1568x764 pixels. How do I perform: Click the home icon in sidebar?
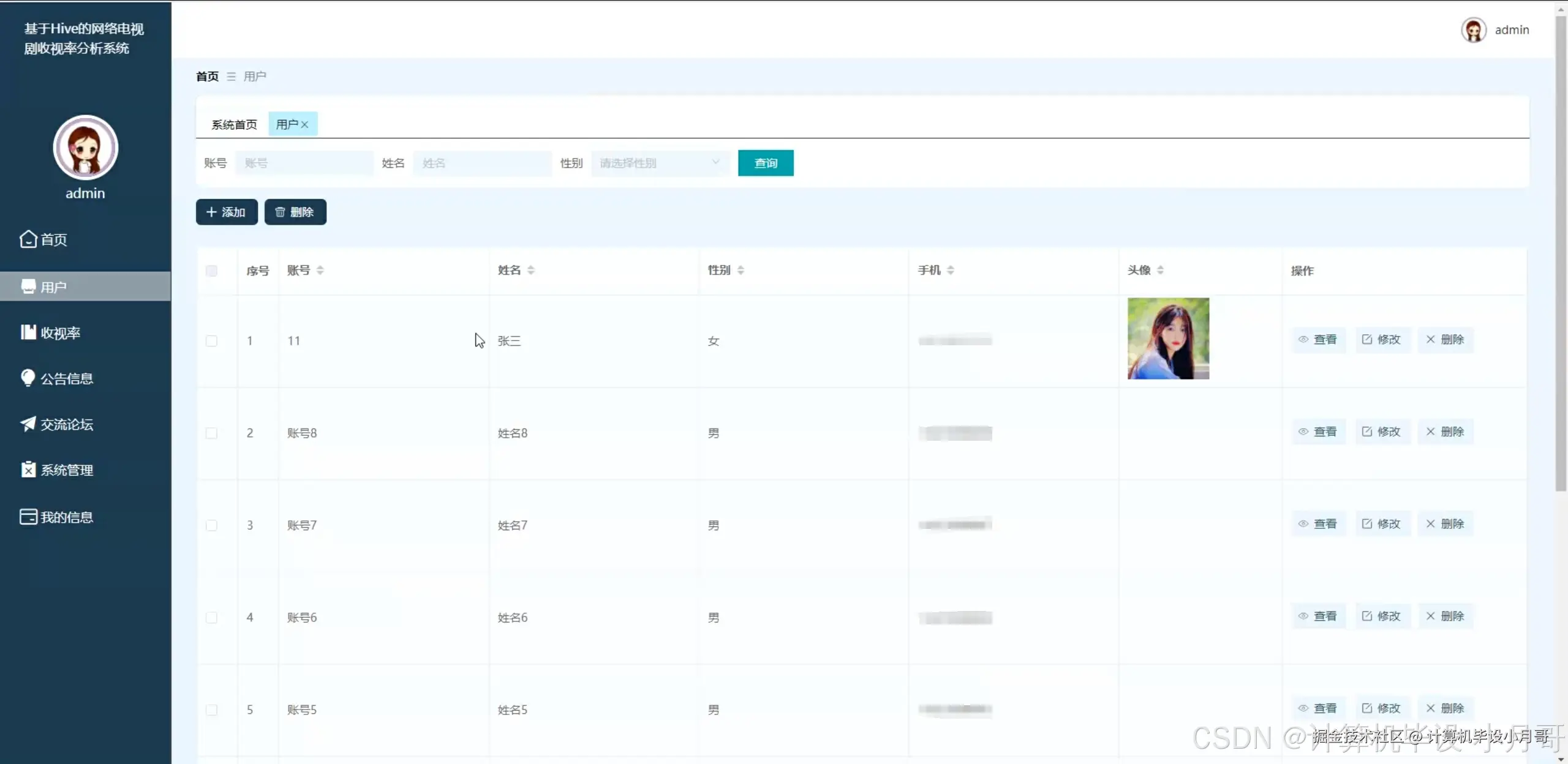coord(28,239)
